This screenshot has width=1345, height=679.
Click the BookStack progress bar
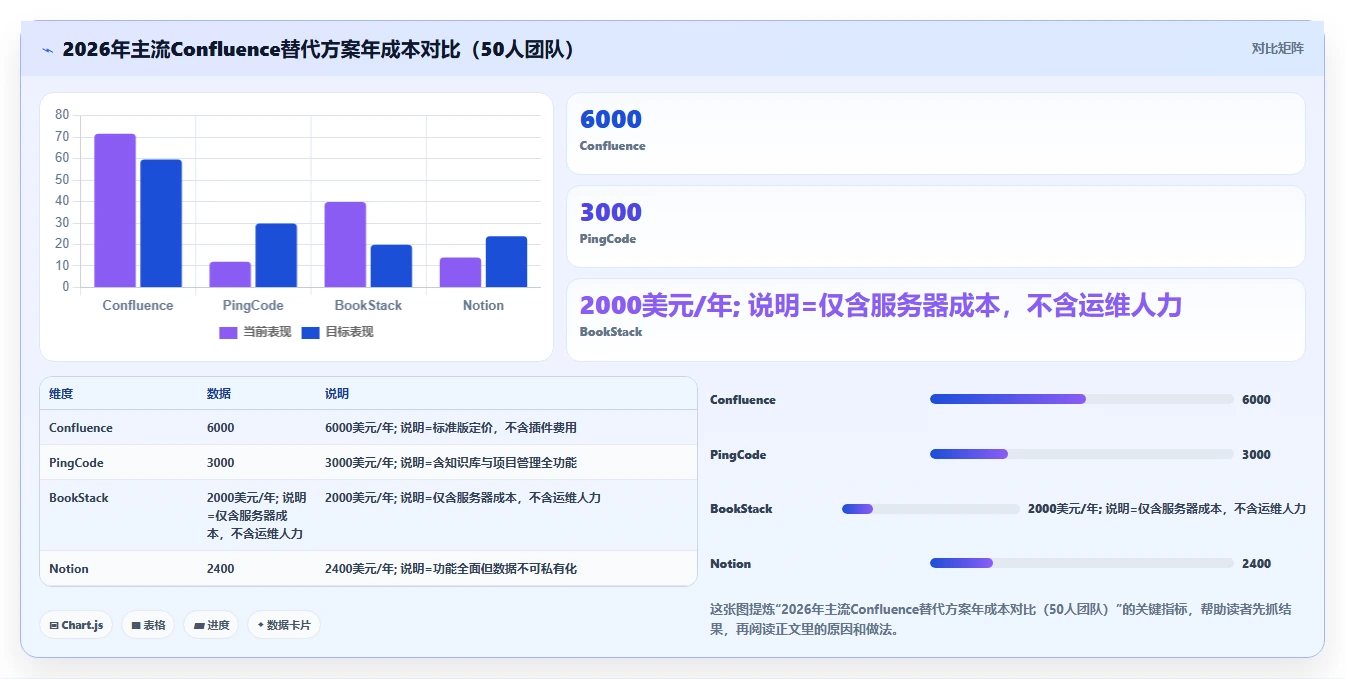point(931,509)
